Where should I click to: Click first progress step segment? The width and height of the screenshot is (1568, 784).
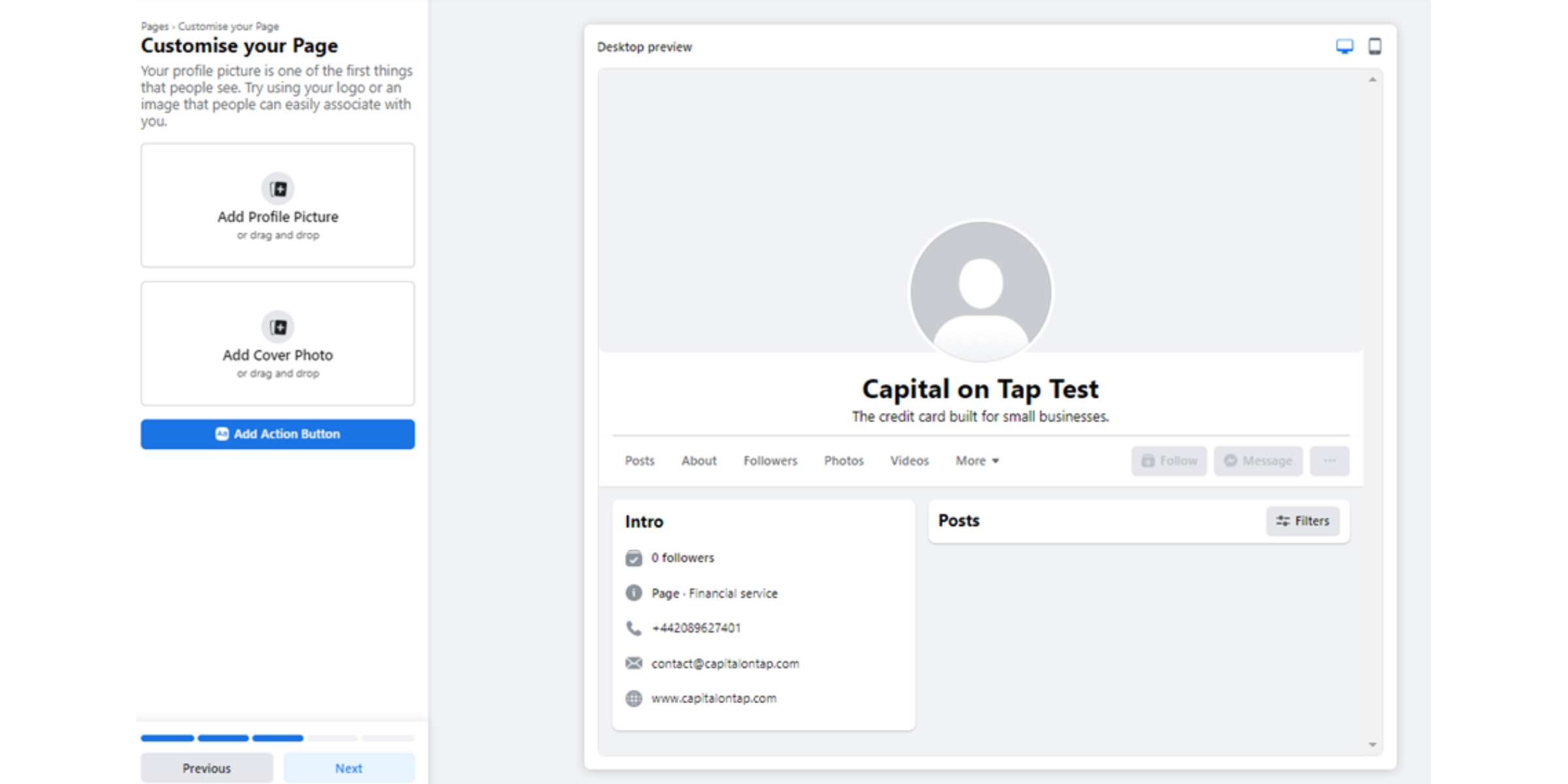point(167,738)
